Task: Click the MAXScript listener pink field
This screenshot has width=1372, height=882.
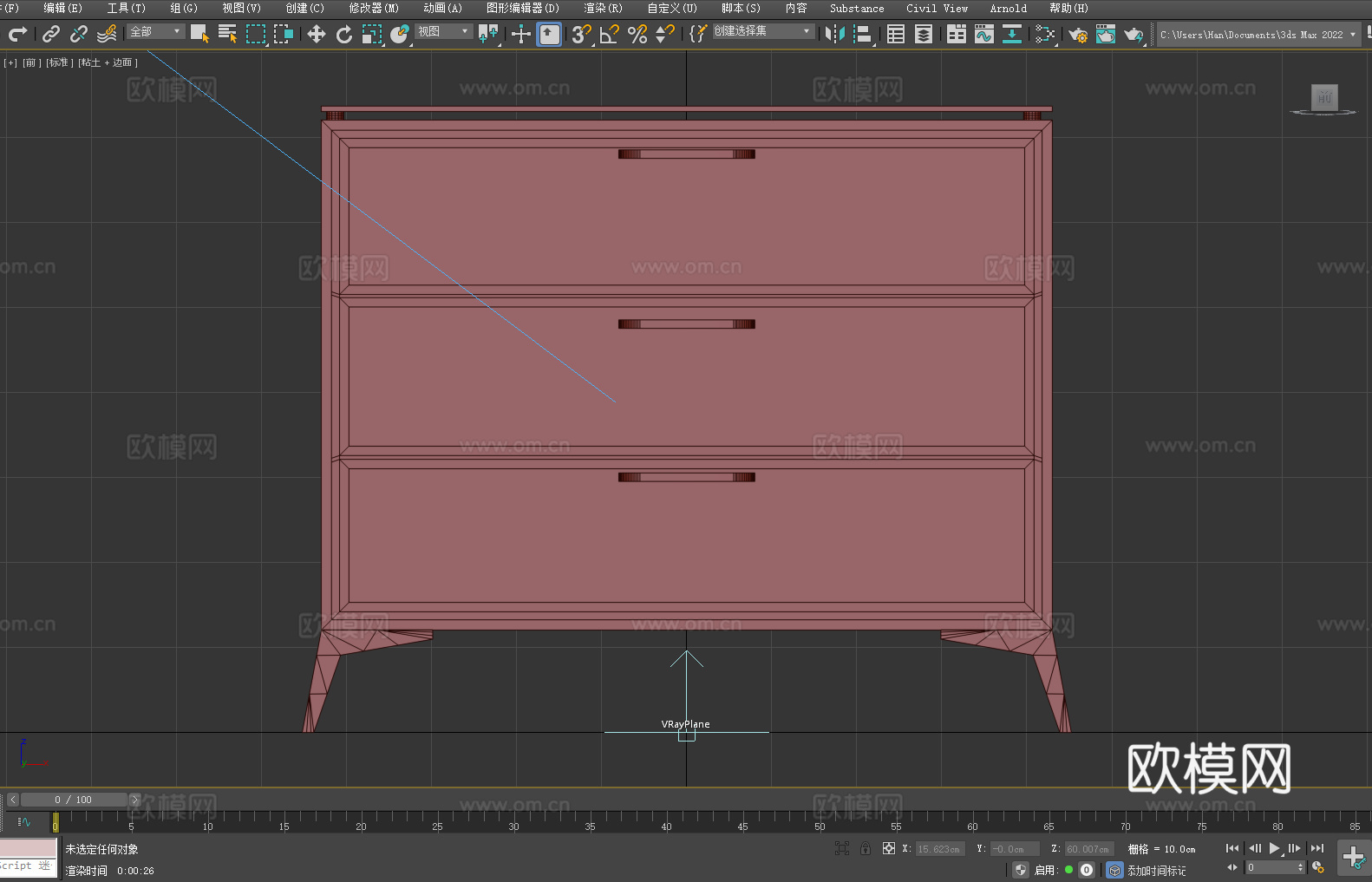Action: click(x=29, y=846)
